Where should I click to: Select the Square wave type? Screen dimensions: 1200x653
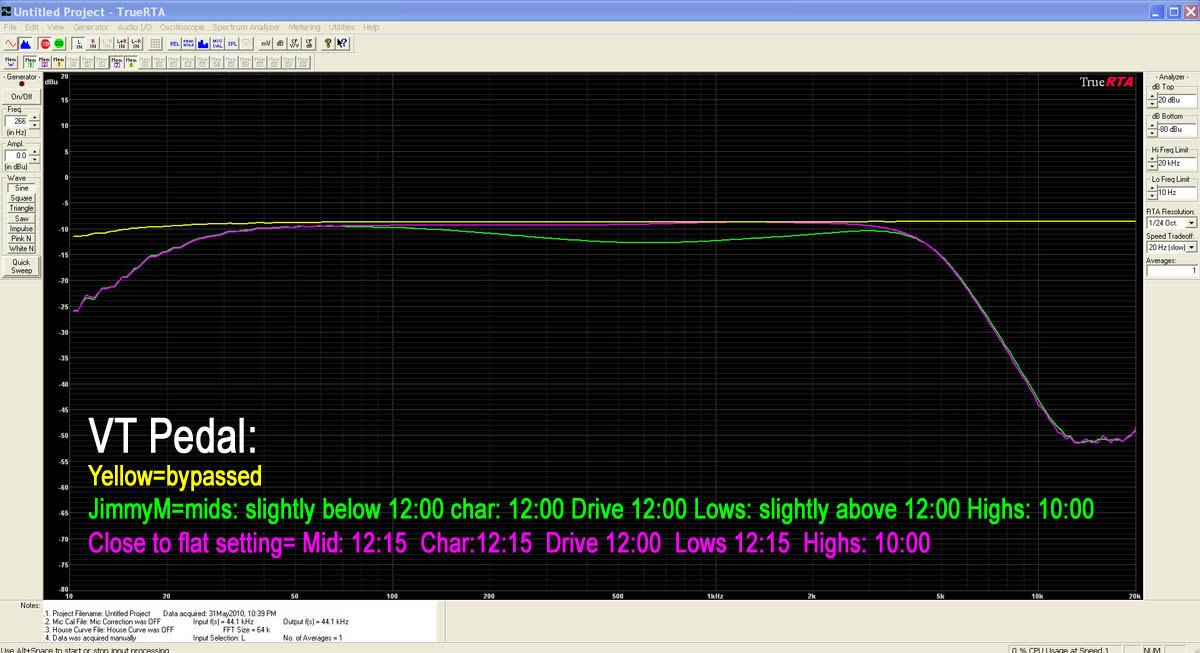pos(21,198)
